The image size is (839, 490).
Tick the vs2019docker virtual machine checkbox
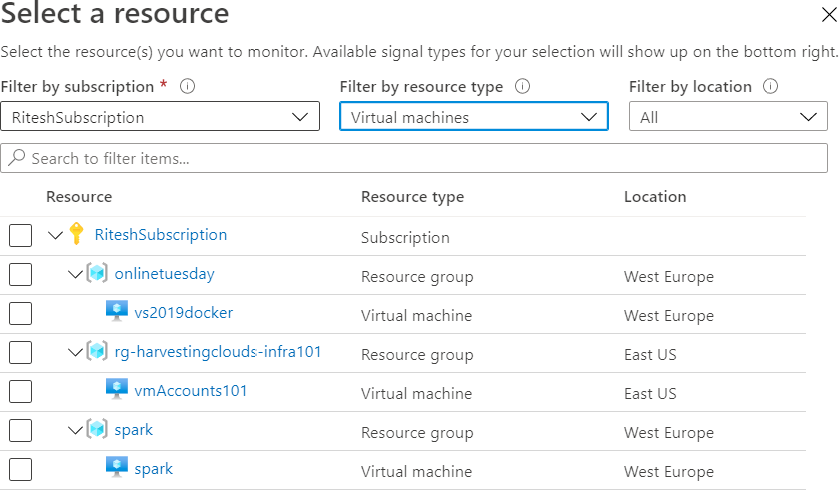(20, 314)
